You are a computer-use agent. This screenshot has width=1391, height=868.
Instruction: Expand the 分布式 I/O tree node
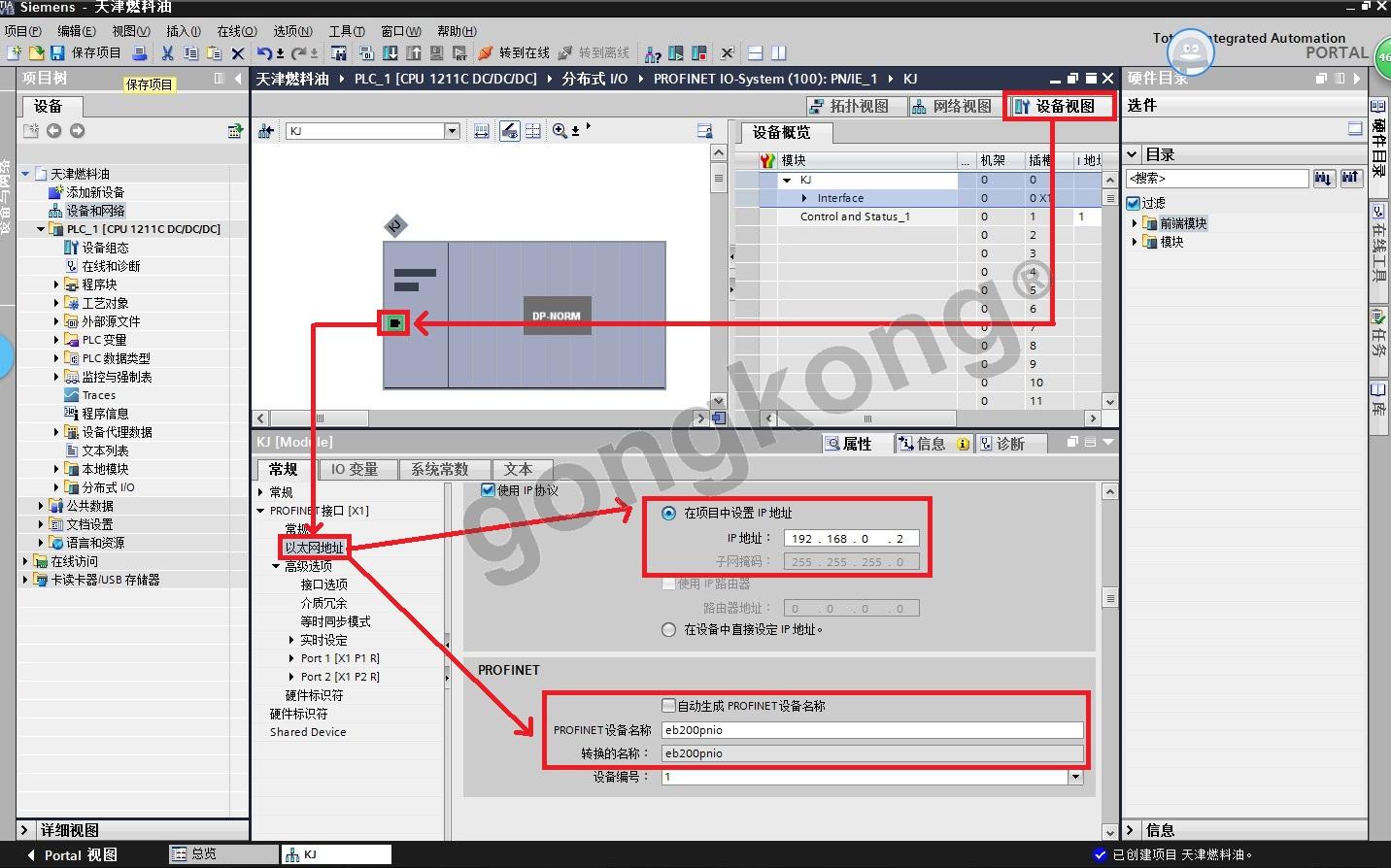56,487
